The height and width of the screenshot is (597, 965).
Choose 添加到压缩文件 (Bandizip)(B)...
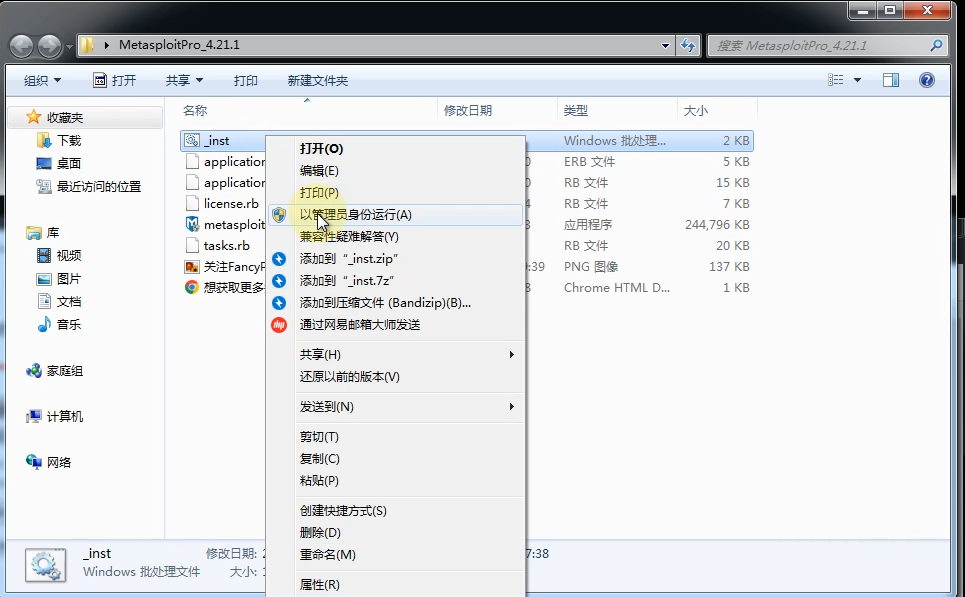tap(396, 303)
